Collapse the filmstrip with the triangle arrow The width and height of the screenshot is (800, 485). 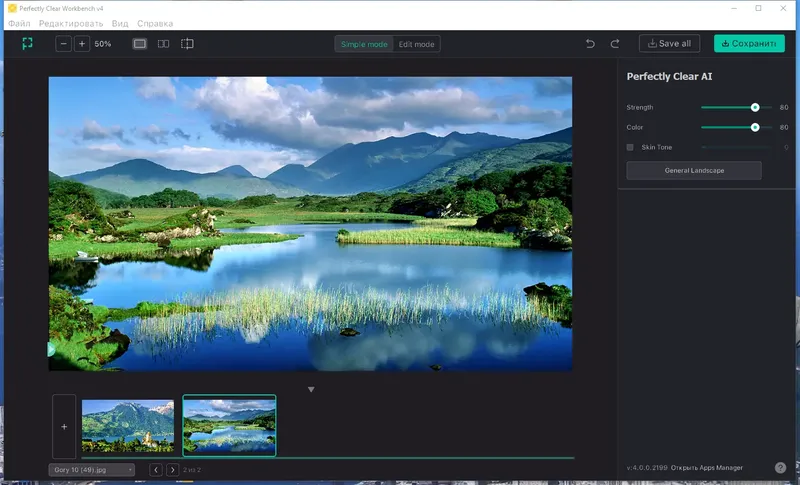[x=311, y=389]
